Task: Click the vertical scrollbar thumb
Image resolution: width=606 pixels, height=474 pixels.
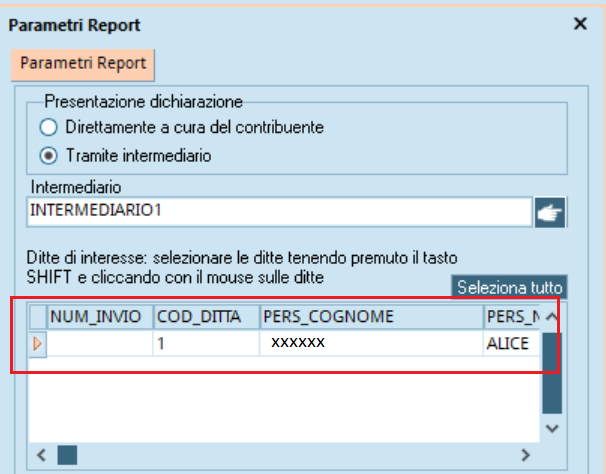Action: pos(552,373)
